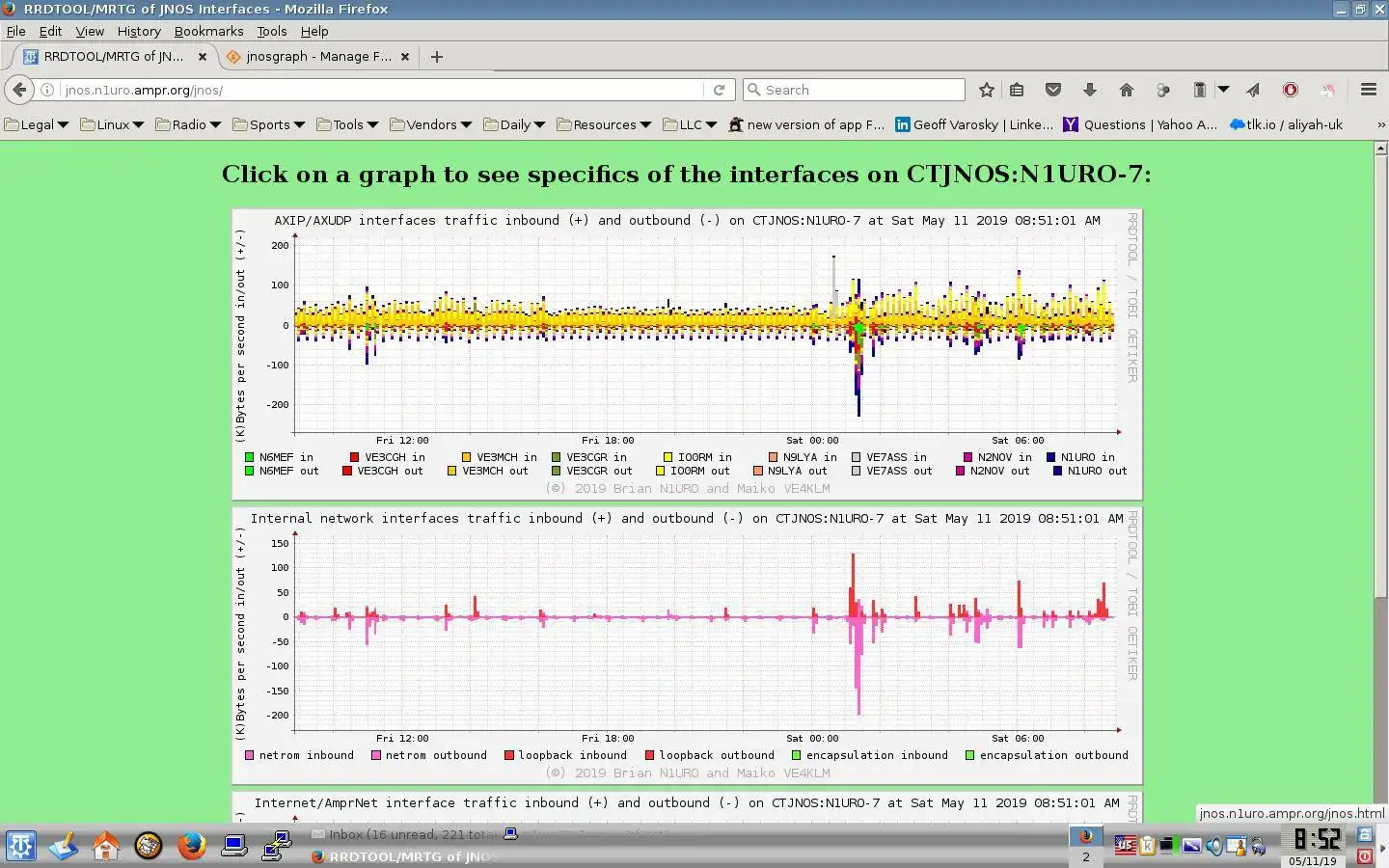Image resolution: width=1389 pixels, height=868 pixels.
Task: Open 'new version of app F...' bookmark
Action: pos(806,124)
